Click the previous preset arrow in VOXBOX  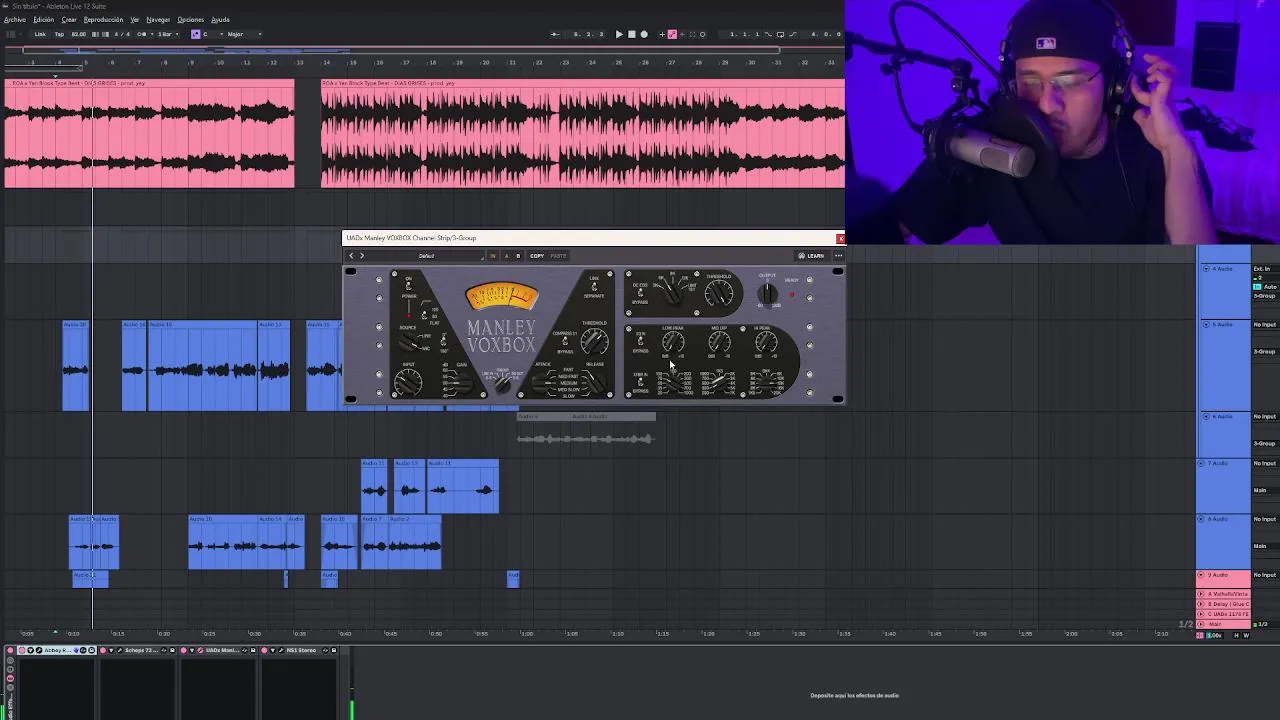(351, 256)
